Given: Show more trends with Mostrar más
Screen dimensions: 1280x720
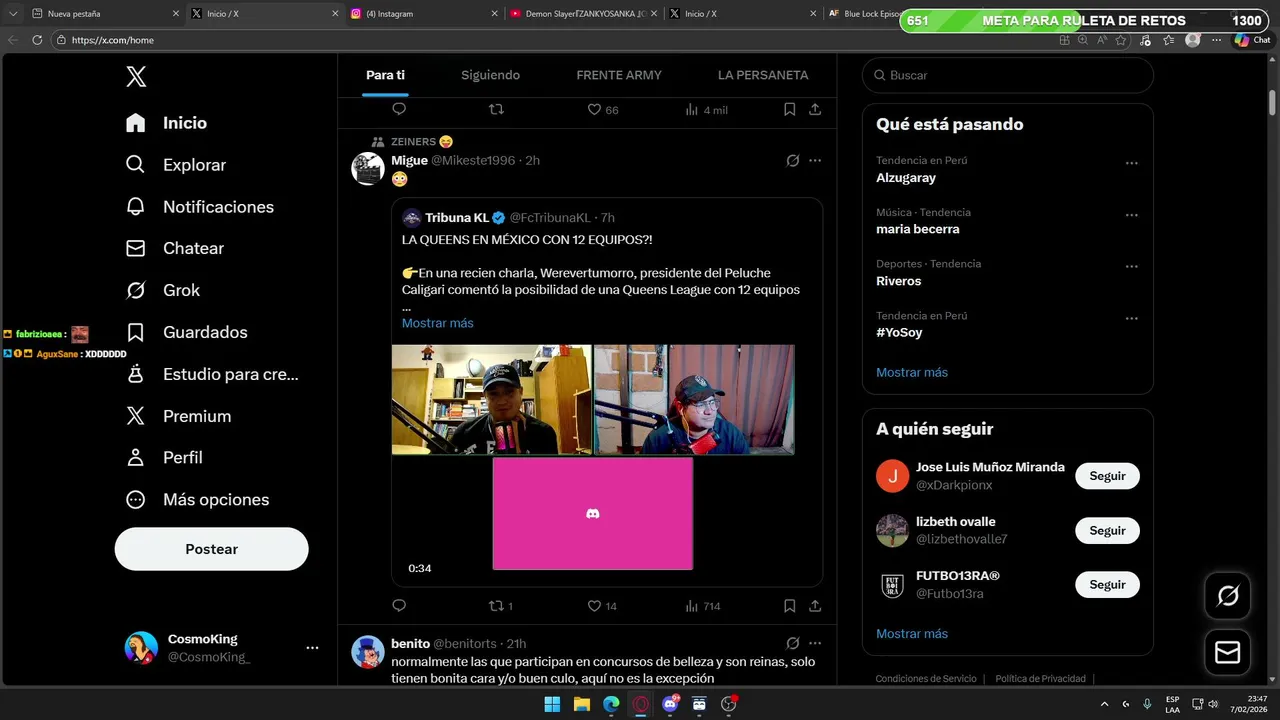Looking at the screenshot, I should point(912,372).
